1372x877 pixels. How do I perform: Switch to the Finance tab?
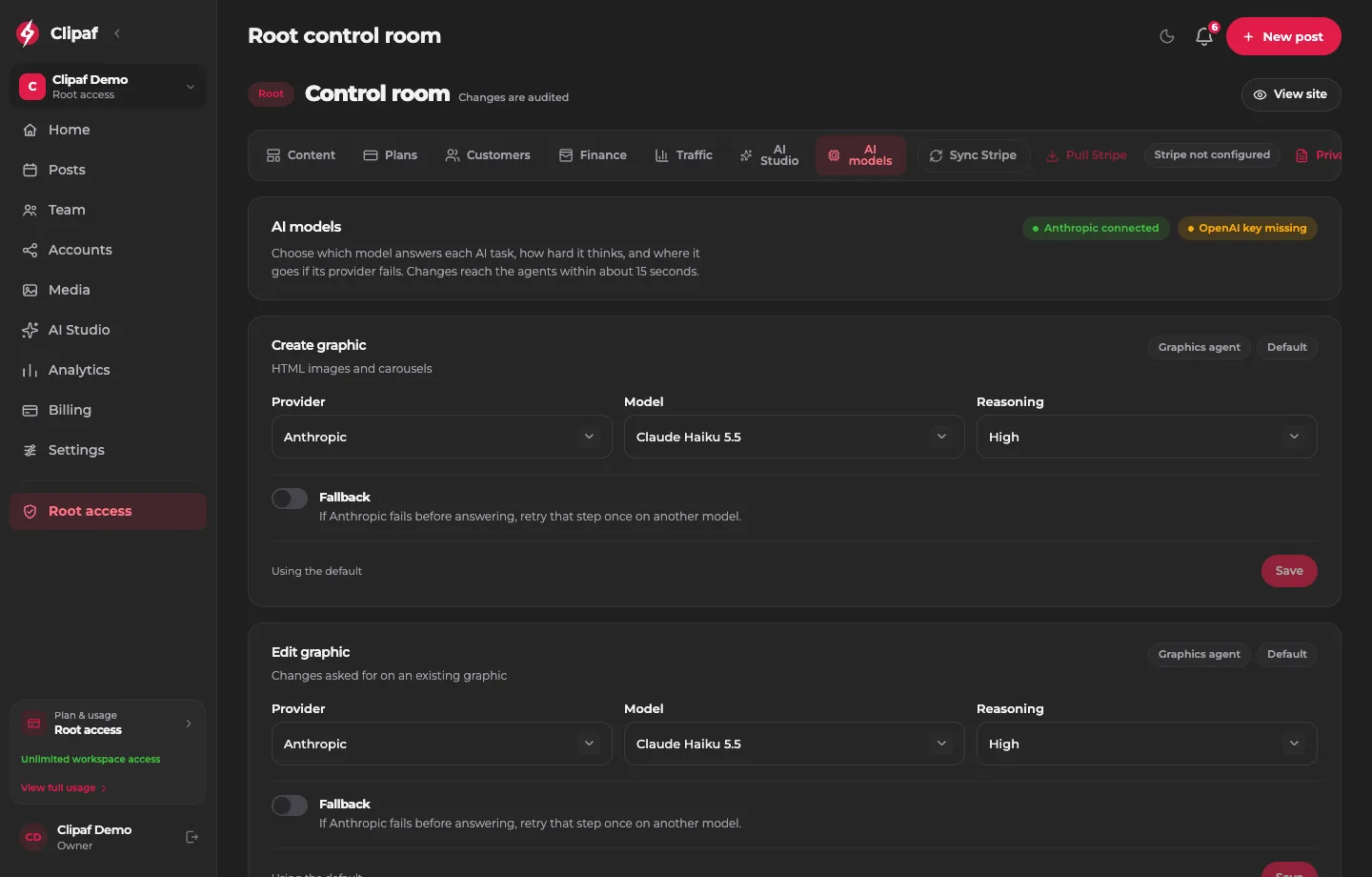tap(593, 155)
